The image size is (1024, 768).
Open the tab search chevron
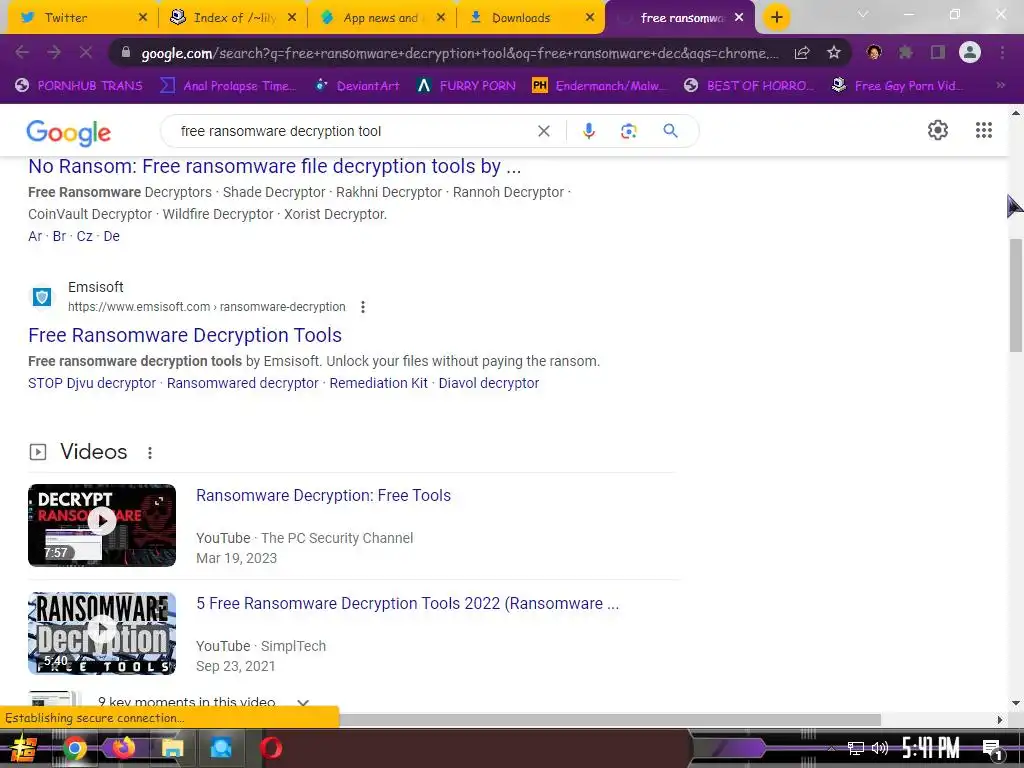[x=863, y=14]
